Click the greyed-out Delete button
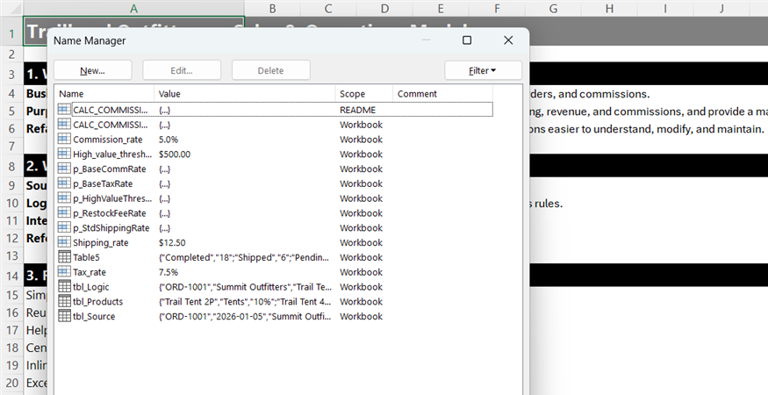The height and width of the screenshot is (395, 768). (x=271, y=71)
